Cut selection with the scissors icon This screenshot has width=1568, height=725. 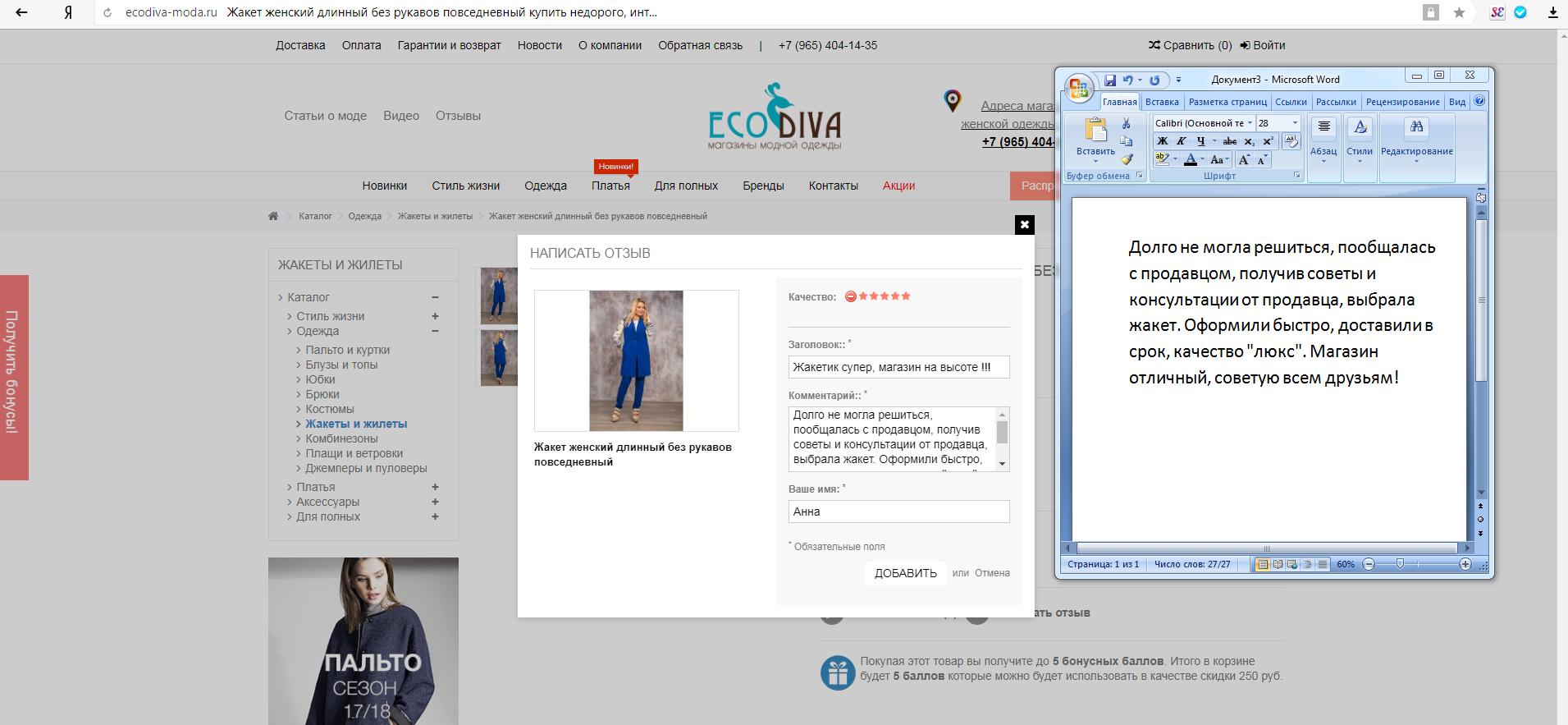click(1126, 123)
